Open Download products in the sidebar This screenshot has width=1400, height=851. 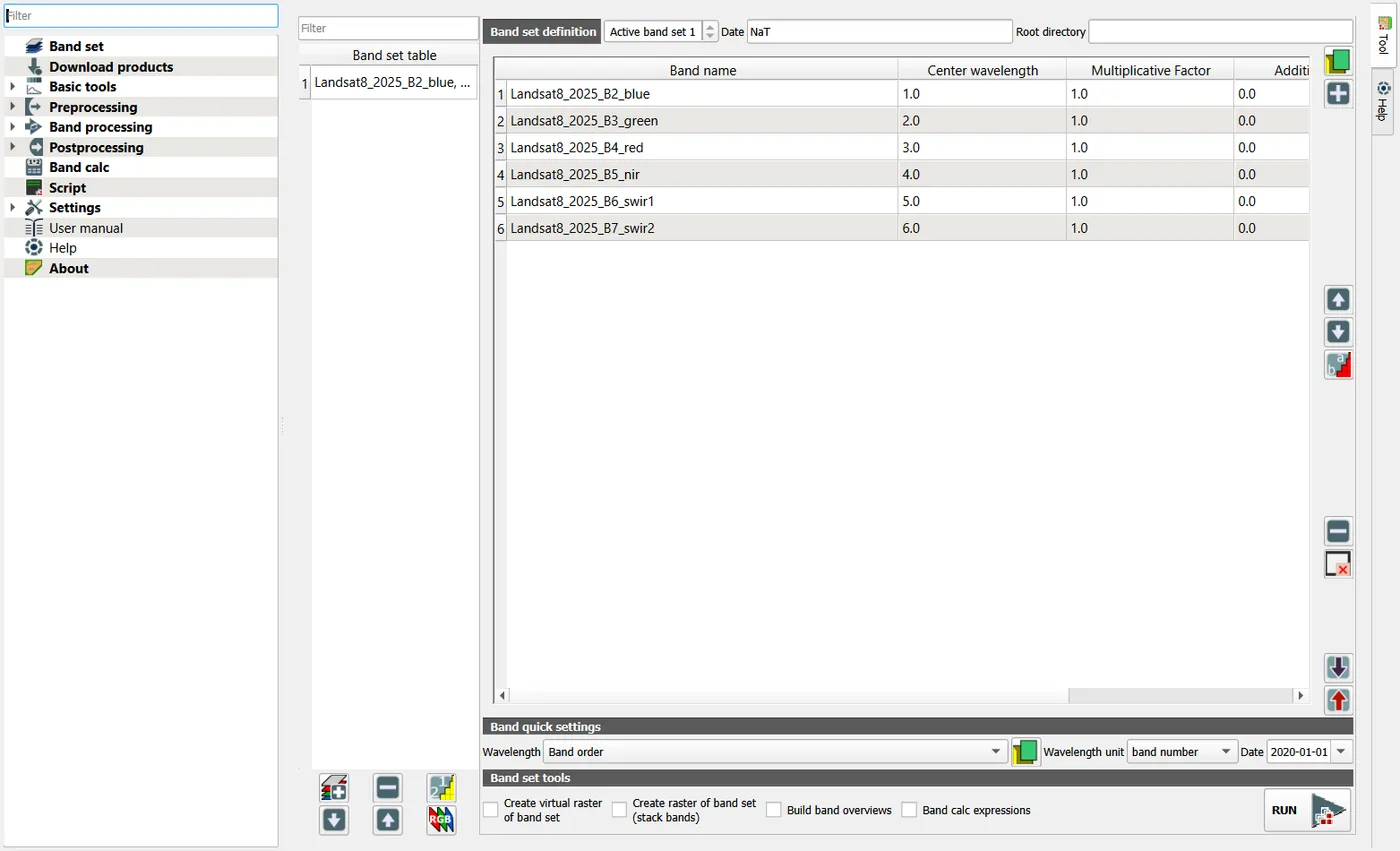click(x=111, y=67)
